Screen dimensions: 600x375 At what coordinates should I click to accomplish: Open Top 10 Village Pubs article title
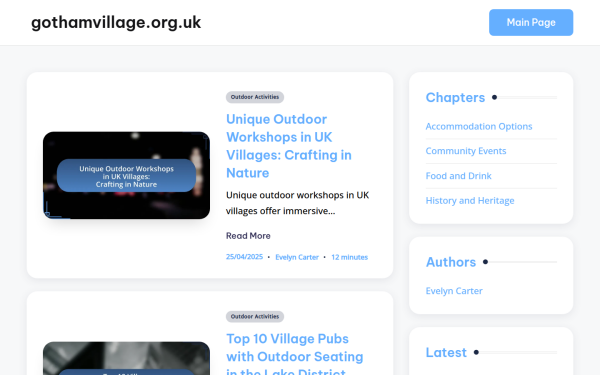click(x=295, y=353)
